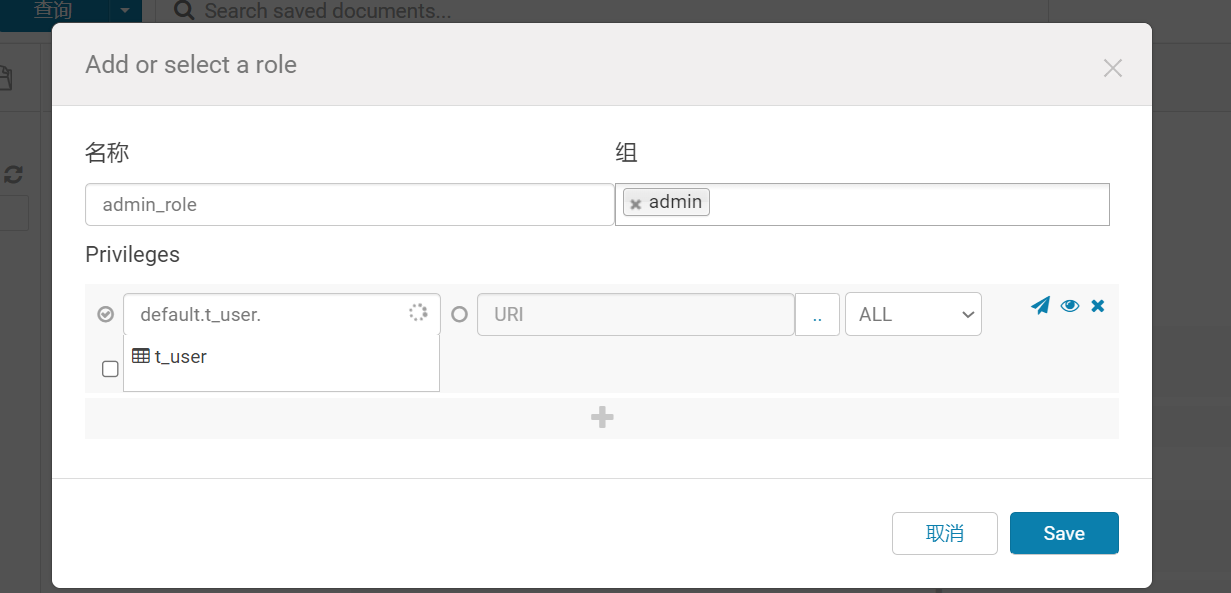
Task: Click the admin_role name field
Action: [x=350, y=204]
